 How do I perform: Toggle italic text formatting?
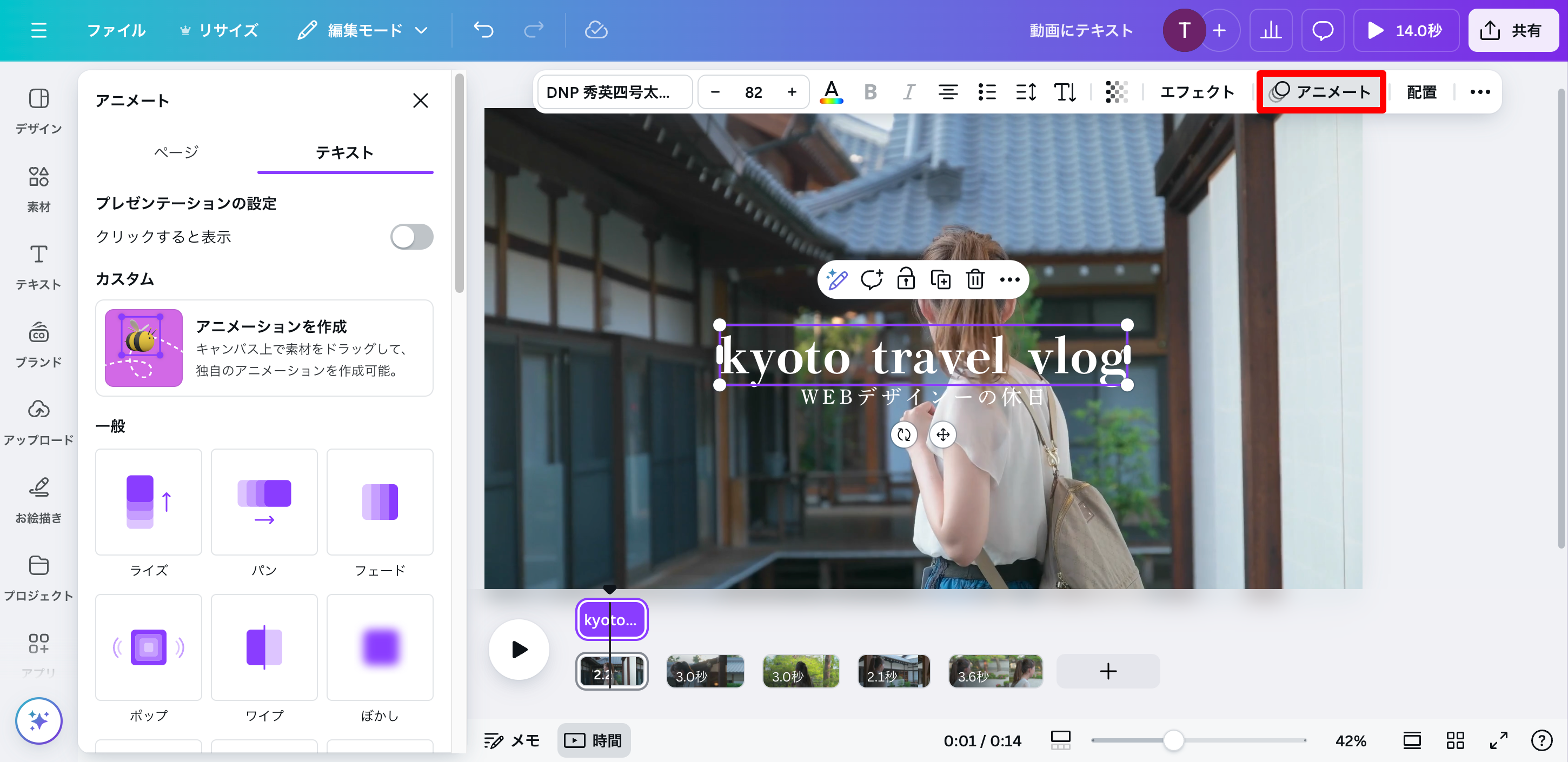tap(909, 92)
